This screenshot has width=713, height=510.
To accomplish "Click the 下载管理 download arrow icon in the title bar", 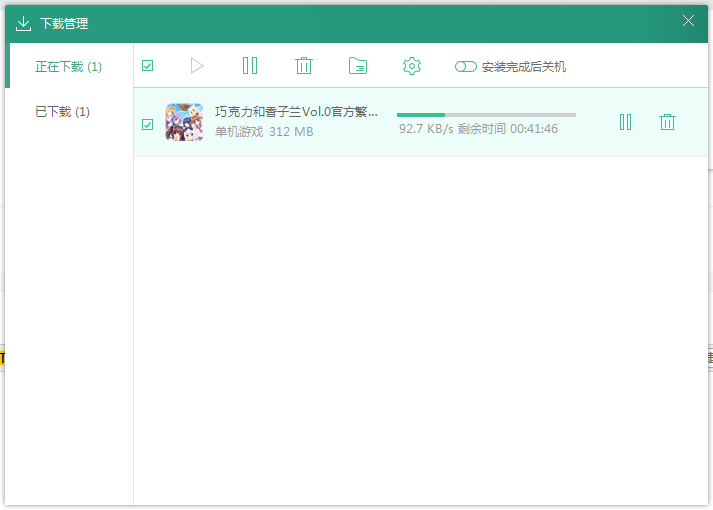I will click(x=23, y=24).
